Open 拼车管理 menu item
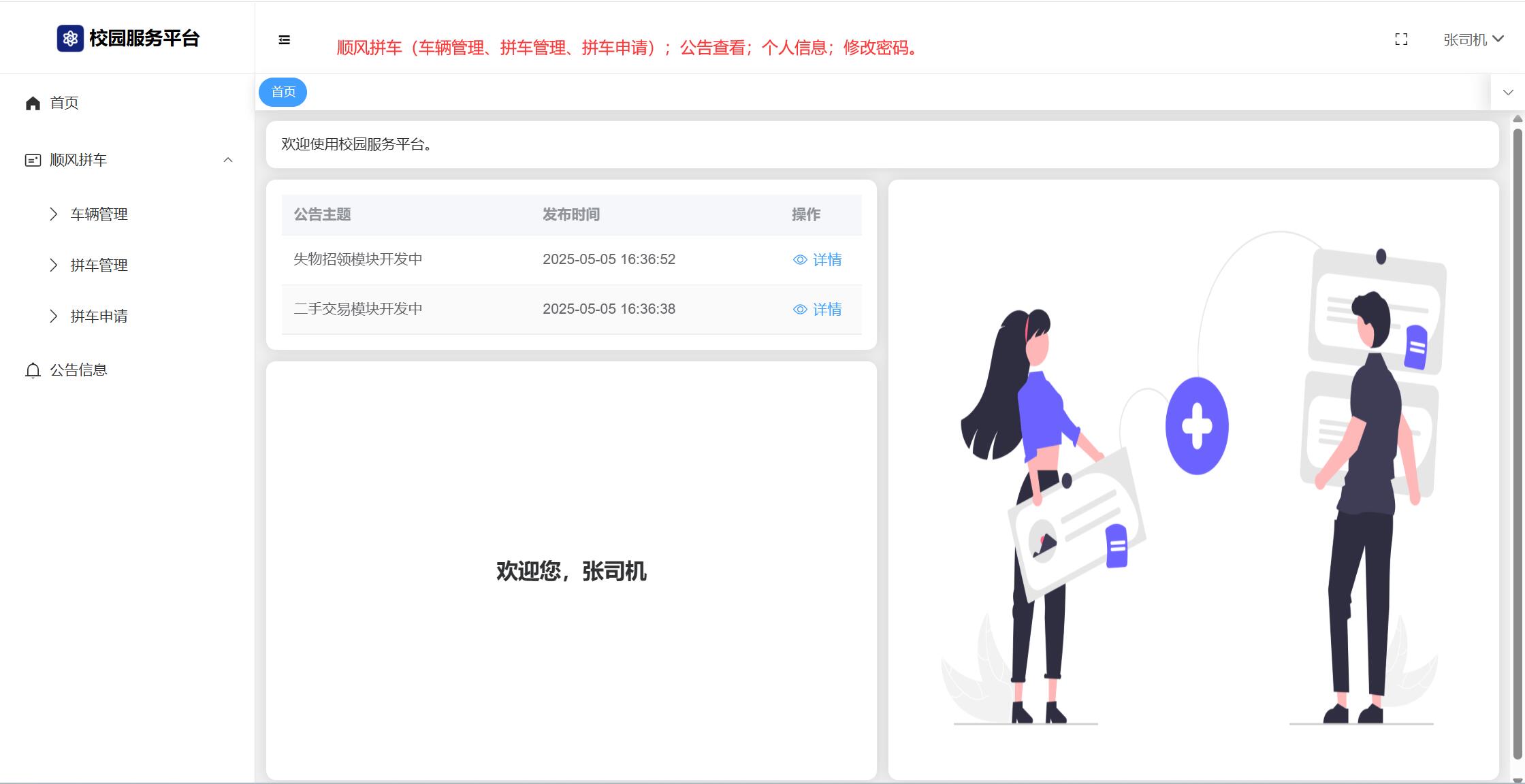 tap(99, 265)
